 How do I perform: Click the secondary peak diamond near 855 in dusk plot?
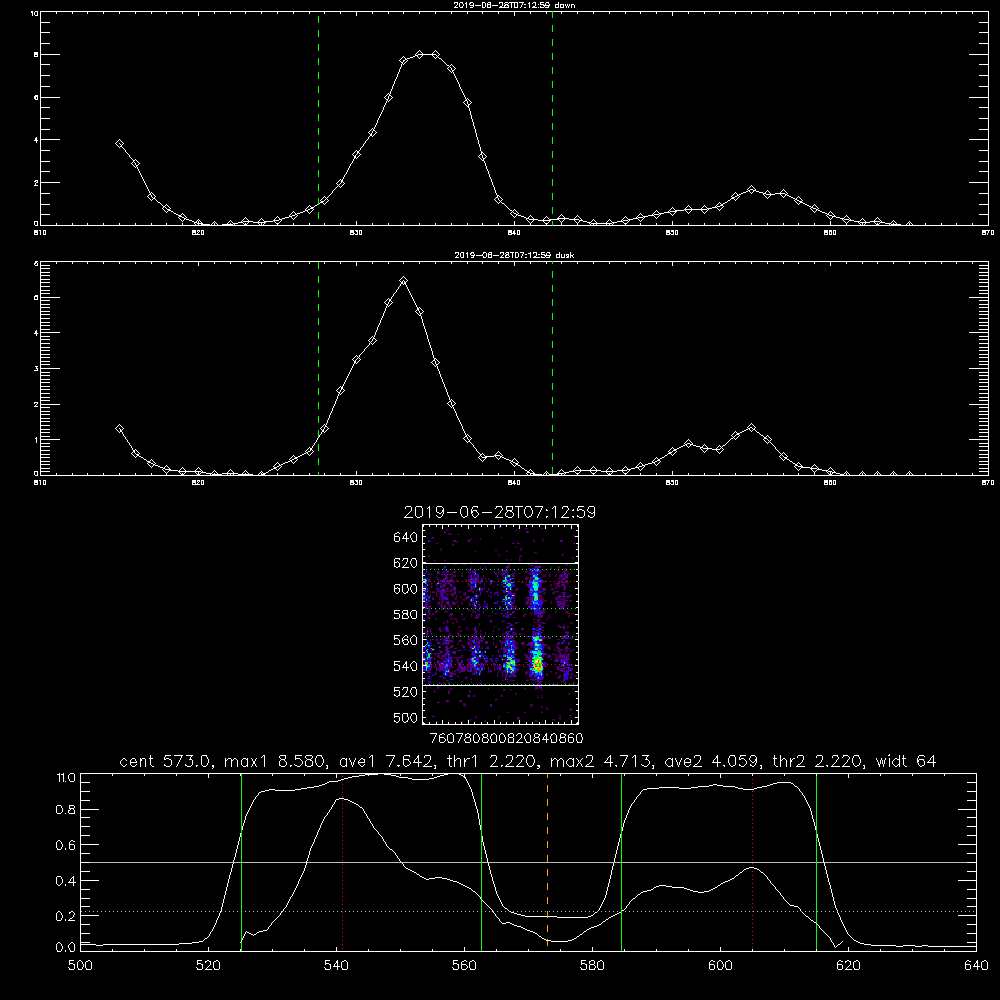click(751, 427)
